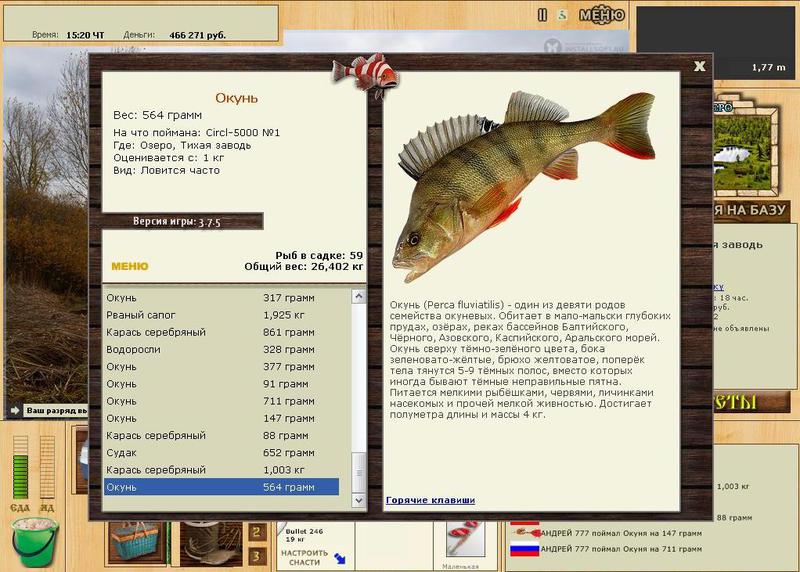This screenshot has height=572, width=800.
Task: Select tackle slot number 3
Action: pyautogui.click(x=257, y=556)
